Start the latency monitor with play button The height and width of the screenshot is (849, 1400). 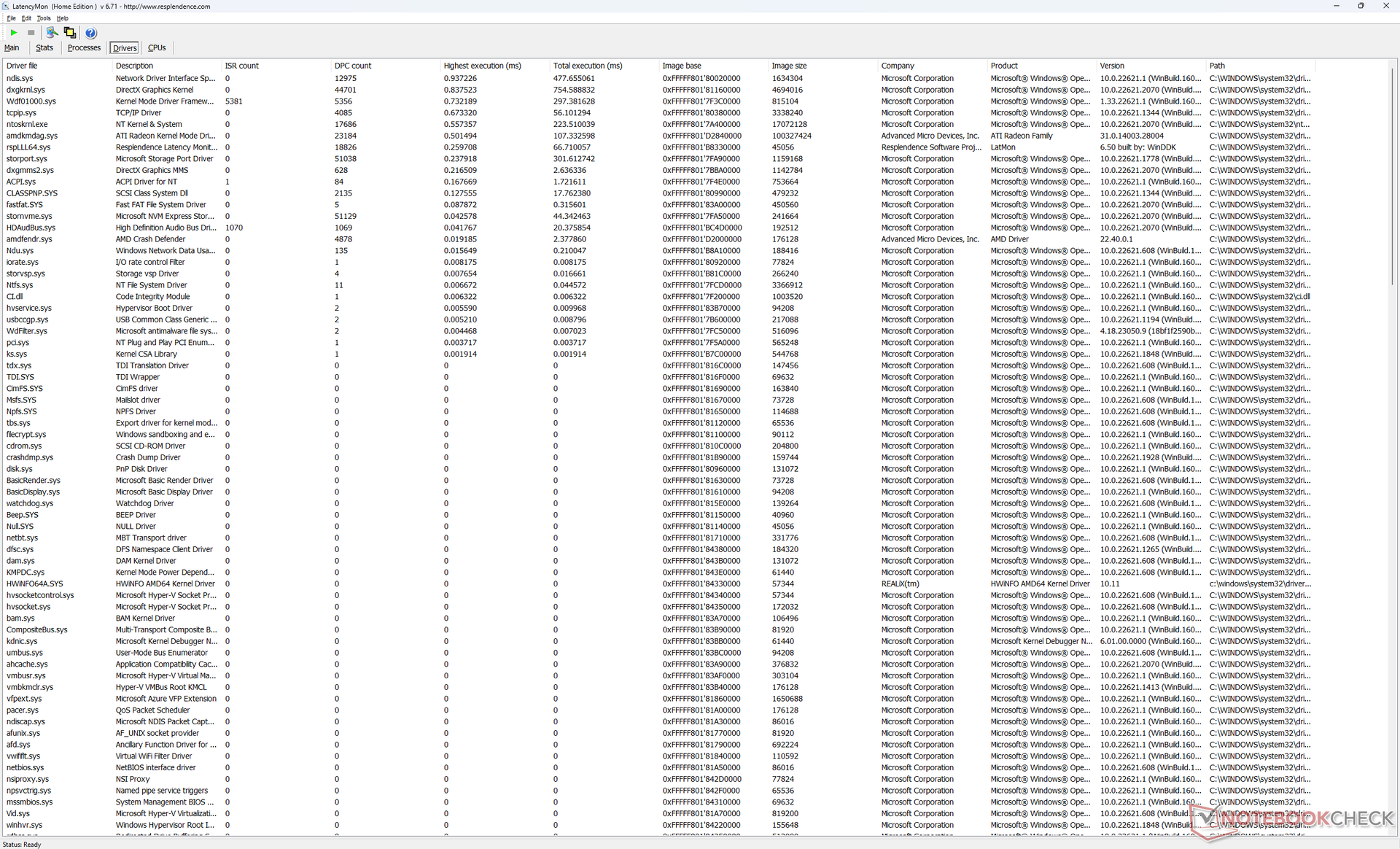pyautogui.click(x=14, y=33)
